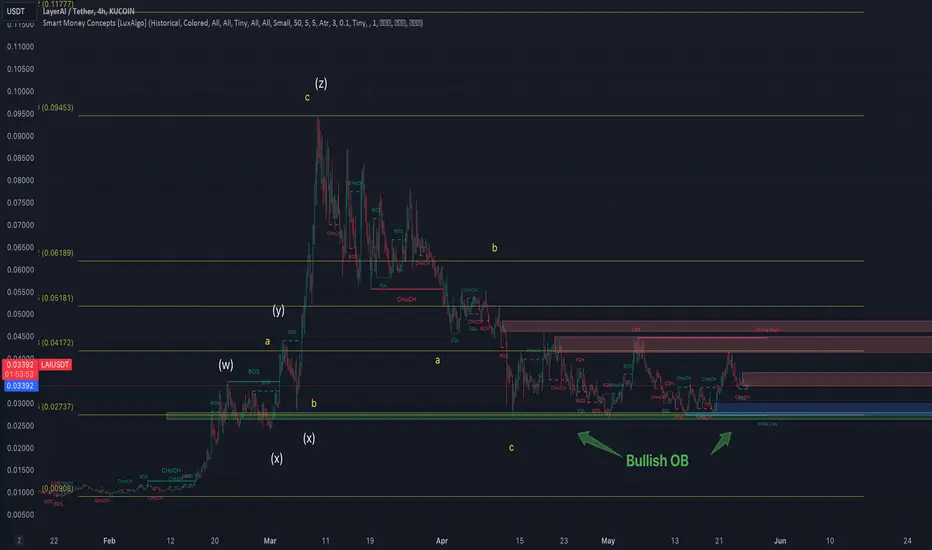
Task: Select the green horizontal support zone
Action: (549, 416)
